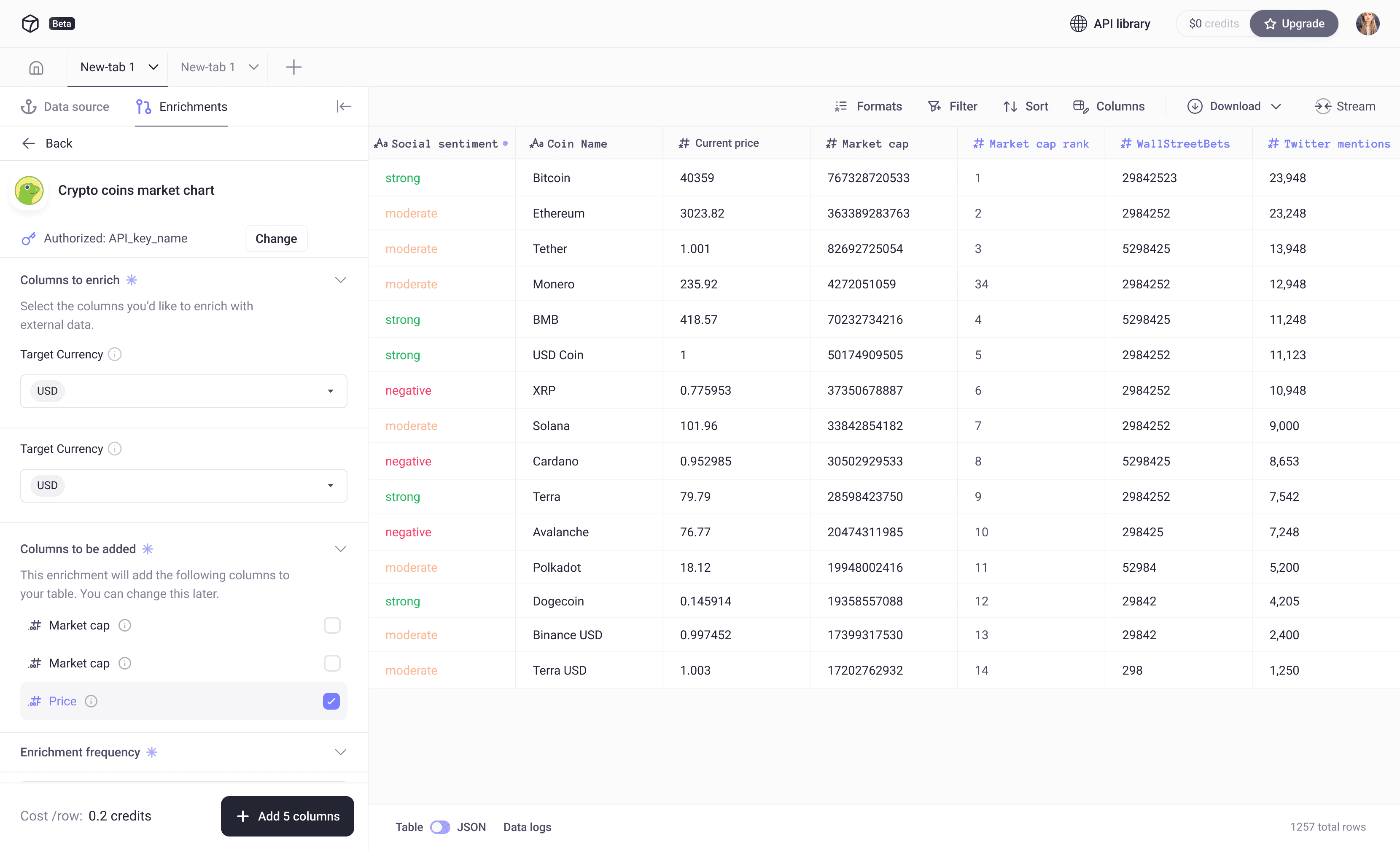Image resolution: width=1400 pixels, height=850 pixels.
Task: Switch to the Data source tab
Action: coord(65,106)
